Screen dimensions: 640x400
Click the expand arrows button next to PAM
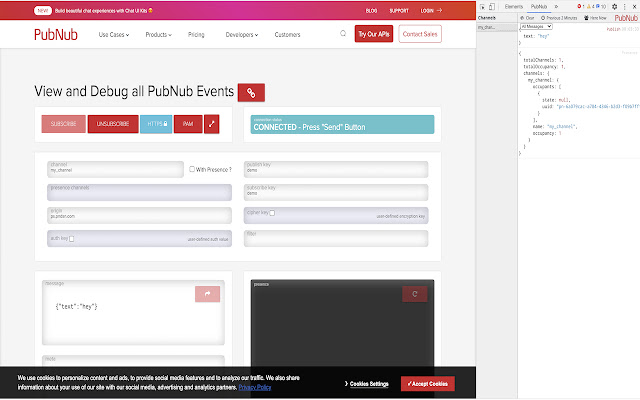pyautogui.click(x=211, y=124)
